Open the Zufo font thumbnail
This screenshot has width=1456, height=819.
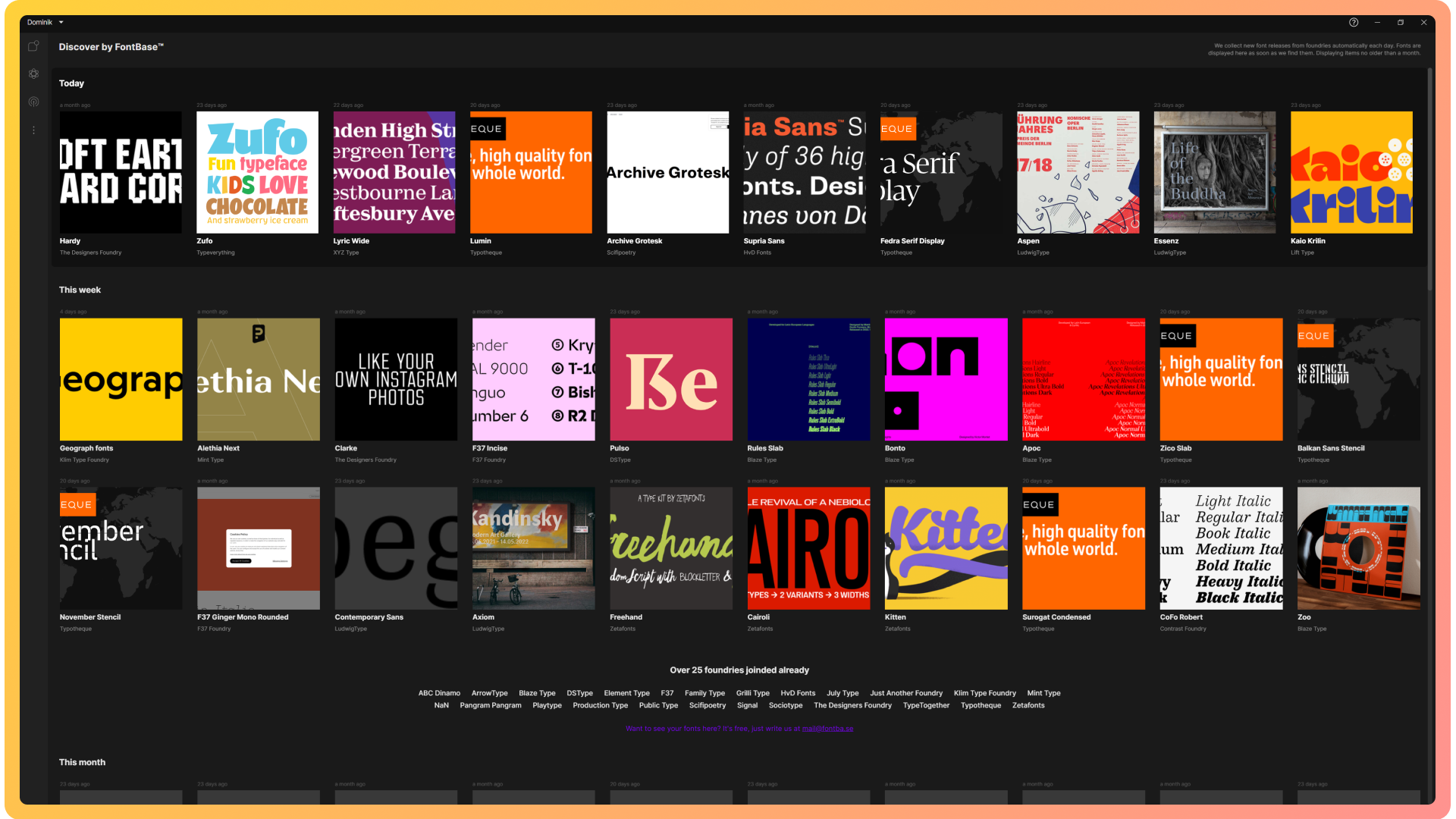[257, 172]
